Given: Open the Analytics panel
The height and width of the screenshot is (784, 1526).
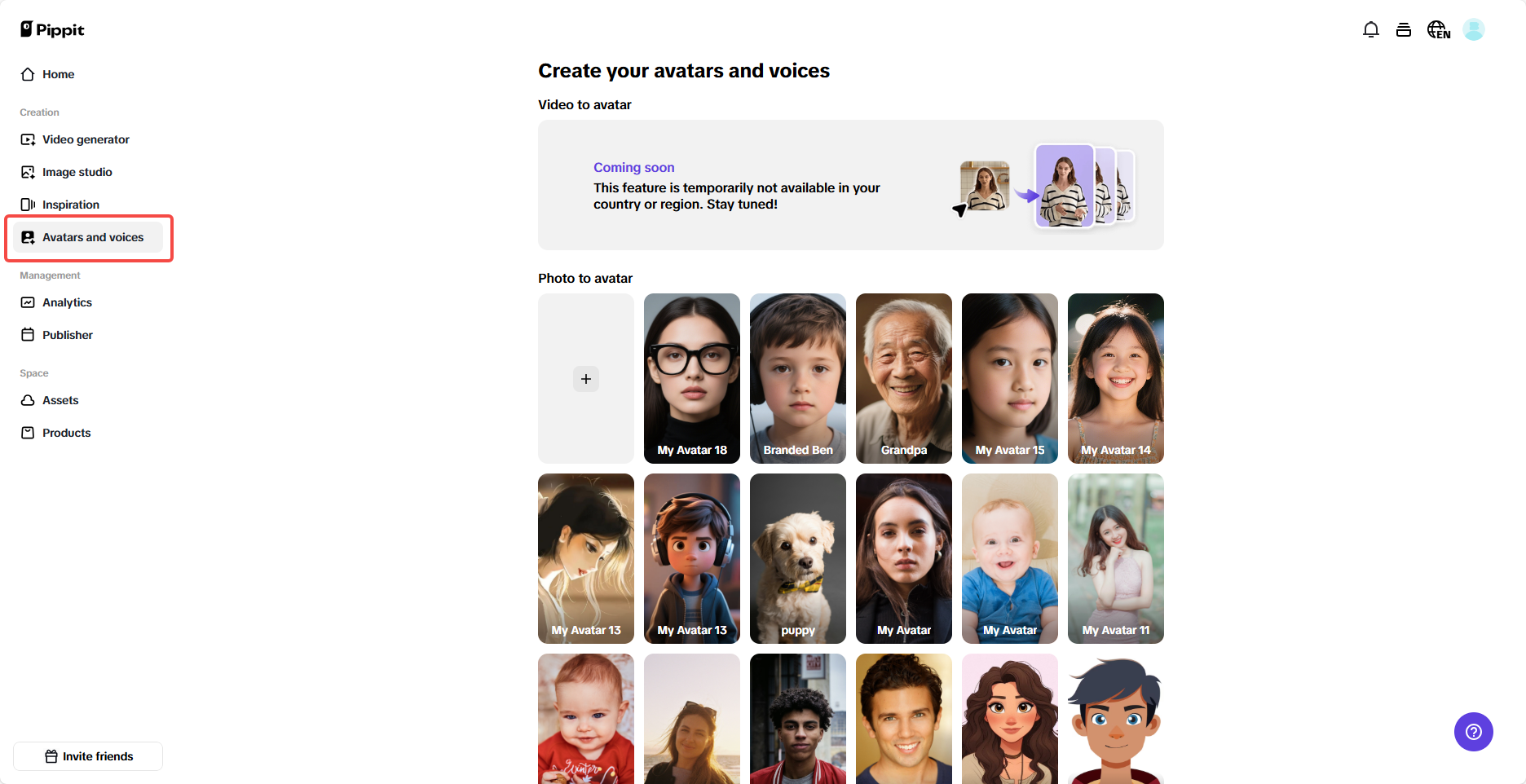Looking at the screenshot, I should tap(67, 302).
